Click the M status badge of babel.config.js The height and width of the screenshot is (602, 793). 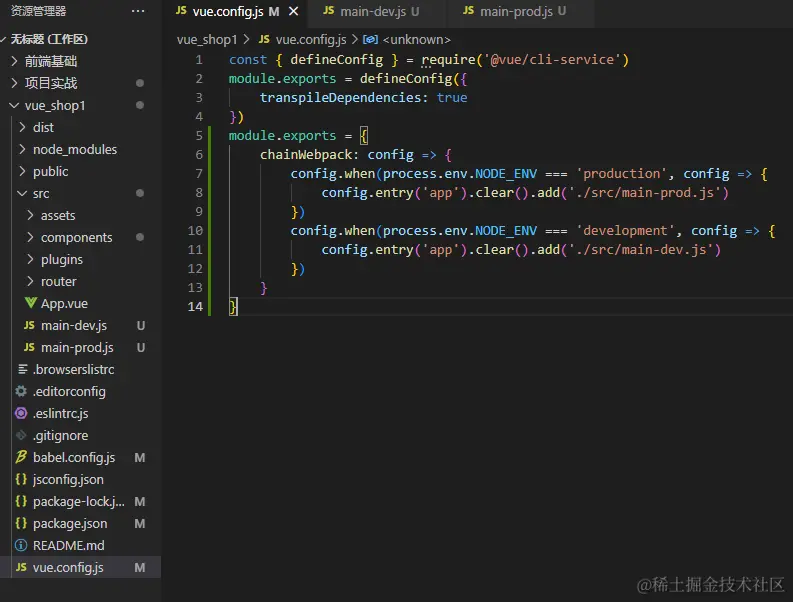[140, 458]
